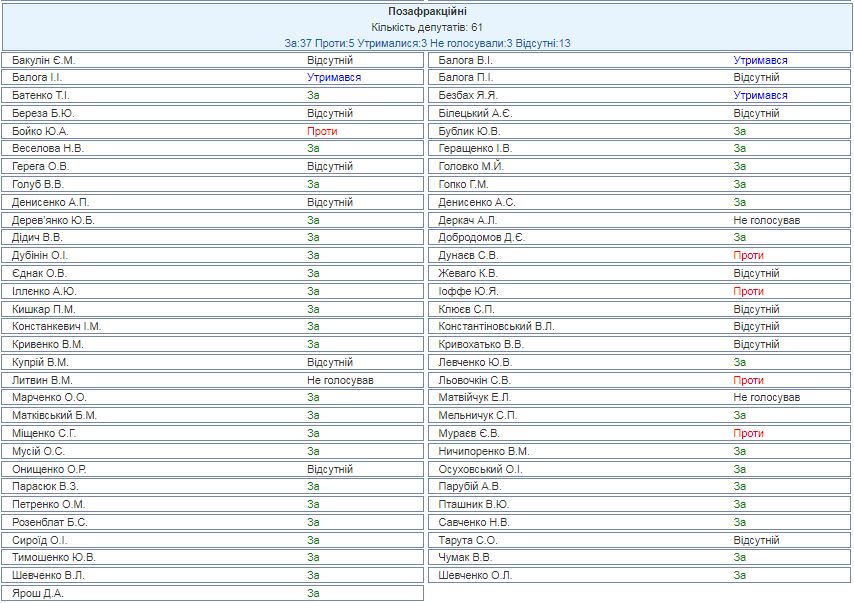The width and height of the screenshot is (854, 603).
Task: Click the green "За" vote for Ярош Д.А.
Action: (313, 593)
